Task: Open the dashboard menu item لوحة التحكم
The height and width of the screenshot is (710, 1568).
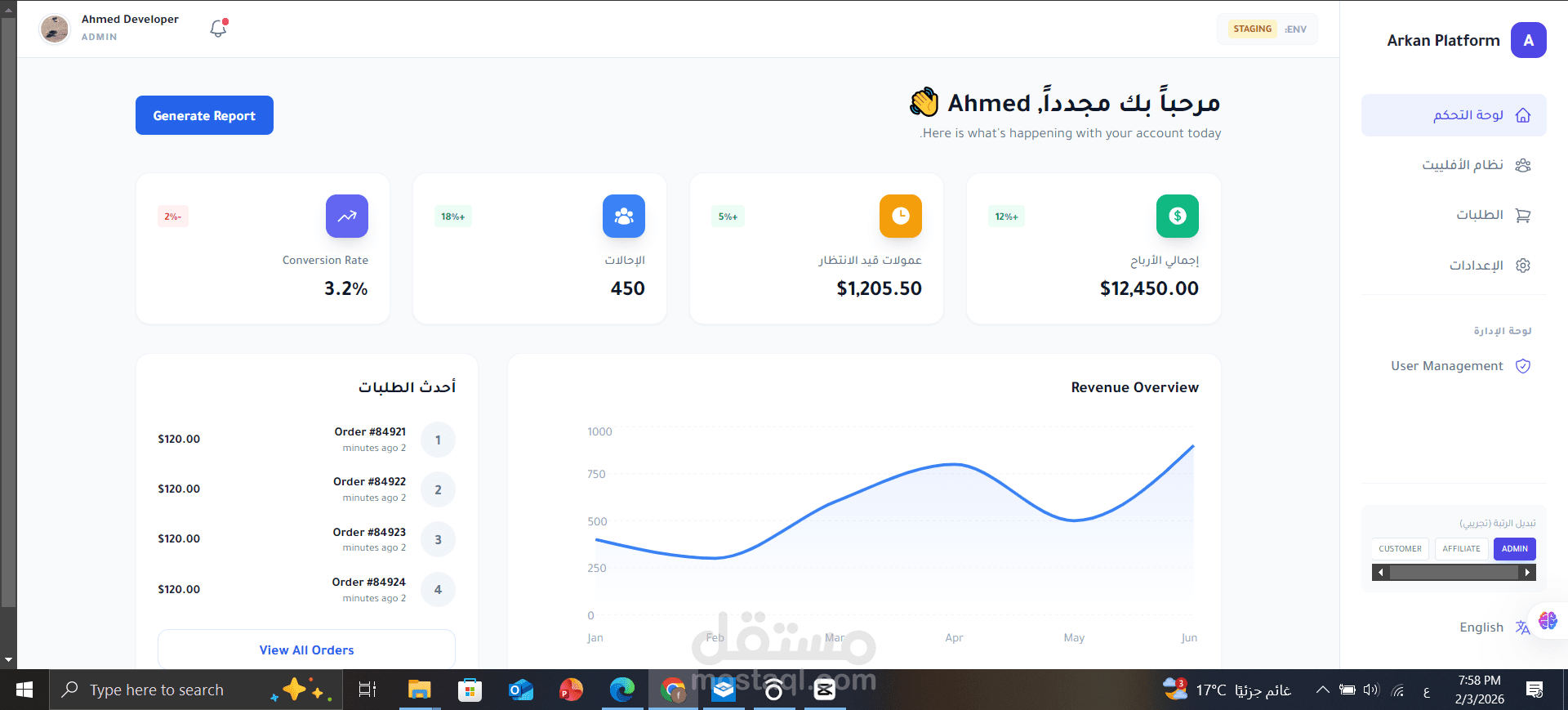Action: coord(1454,115)
